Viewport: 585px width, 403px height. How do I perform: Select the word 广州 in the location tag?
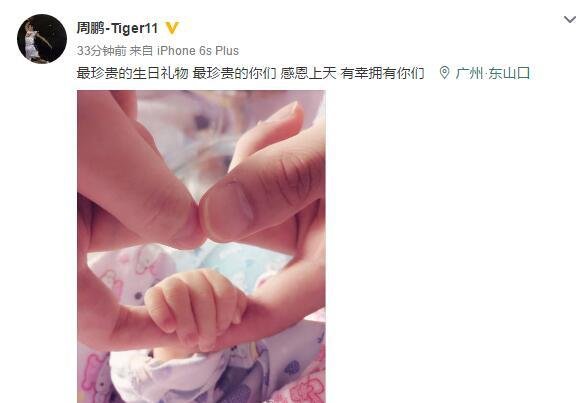469,73
